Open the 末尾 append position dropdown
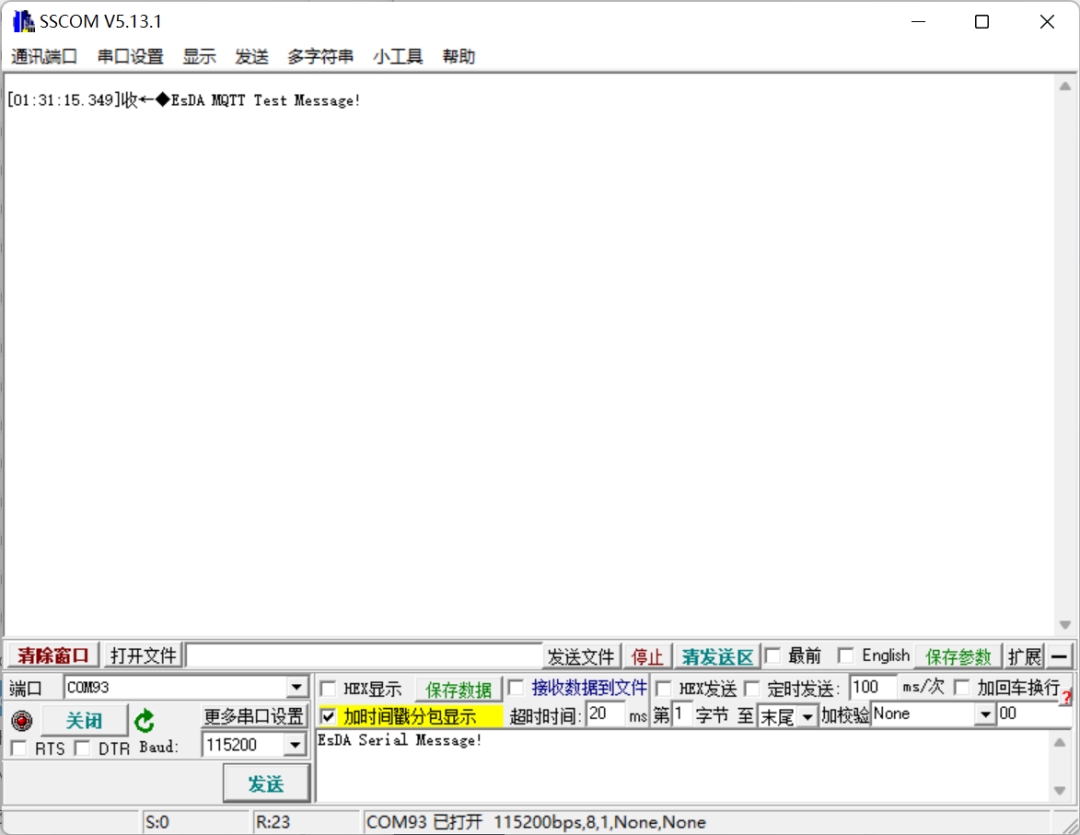Image resolution: width=1080 pixels, height=835 pixels. (807, 716)
